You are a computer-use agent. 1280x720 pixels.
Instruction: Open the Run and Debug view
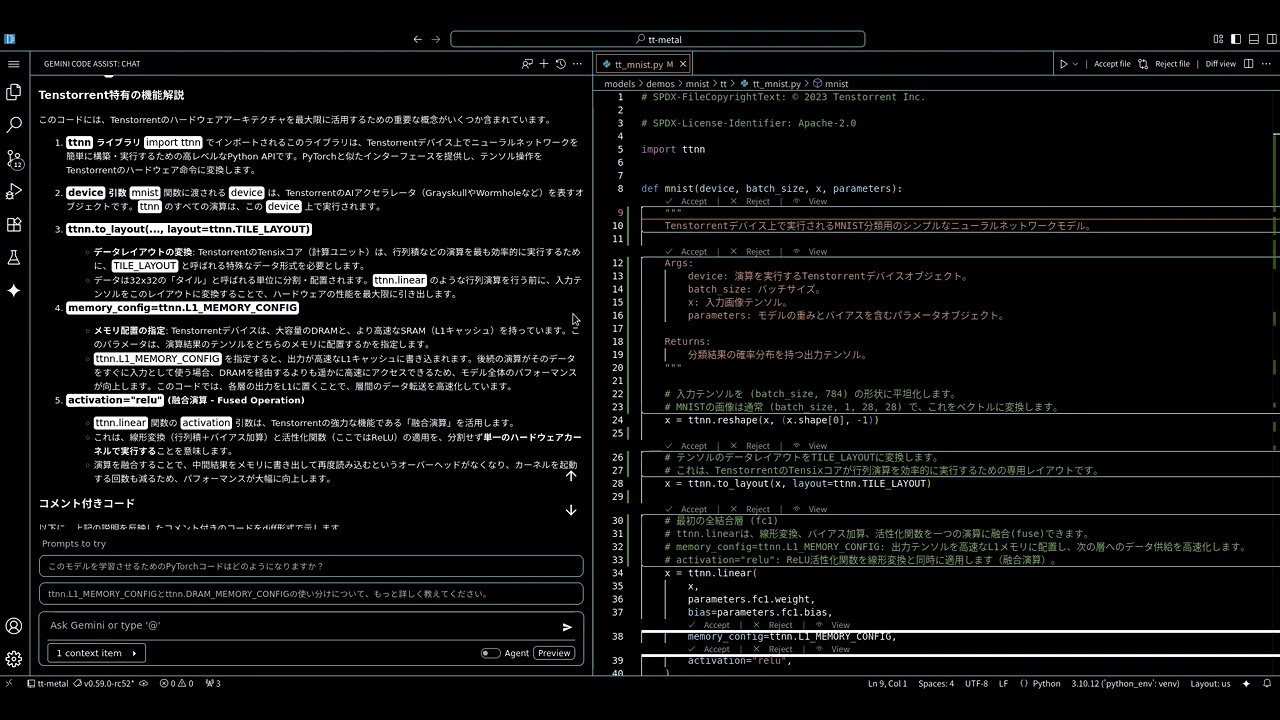(14, 192)
